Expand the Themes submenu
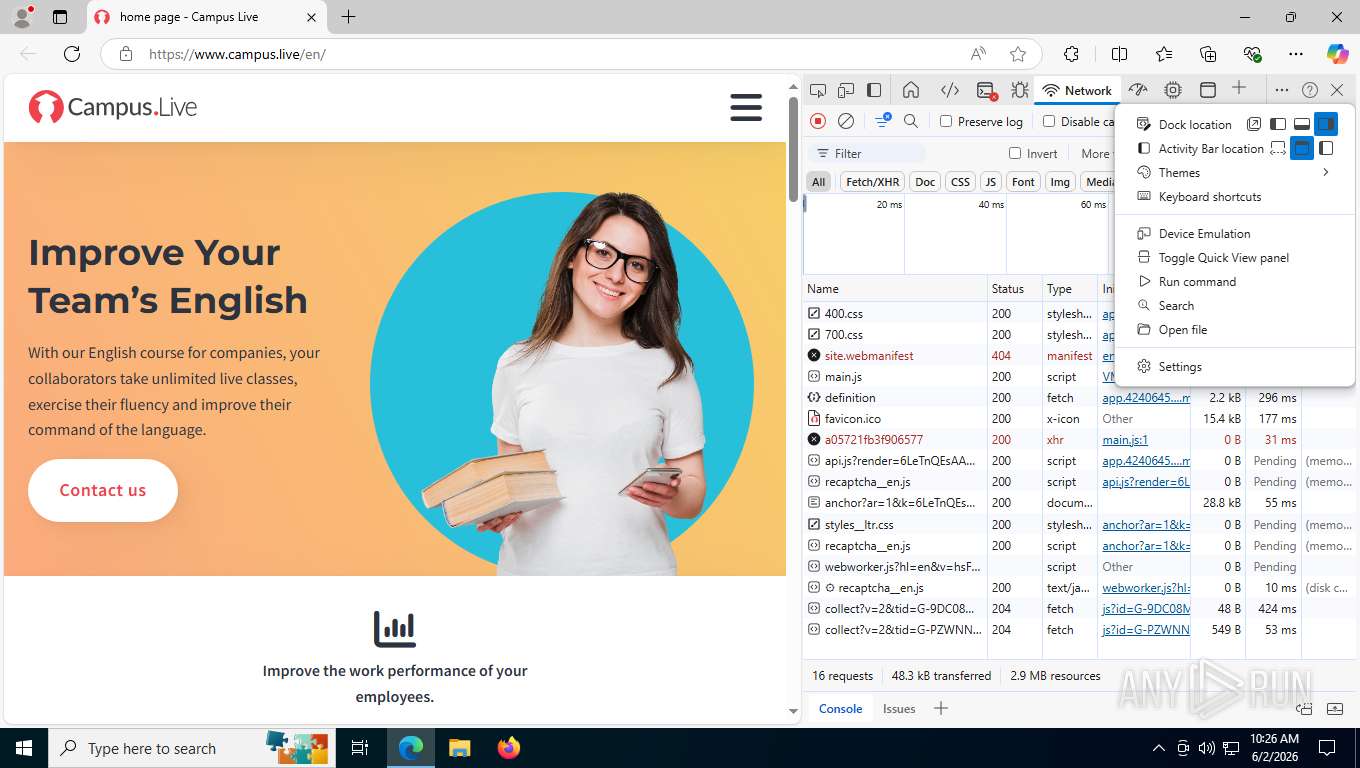The image size is (1360, 768). tap(1235, 172)
